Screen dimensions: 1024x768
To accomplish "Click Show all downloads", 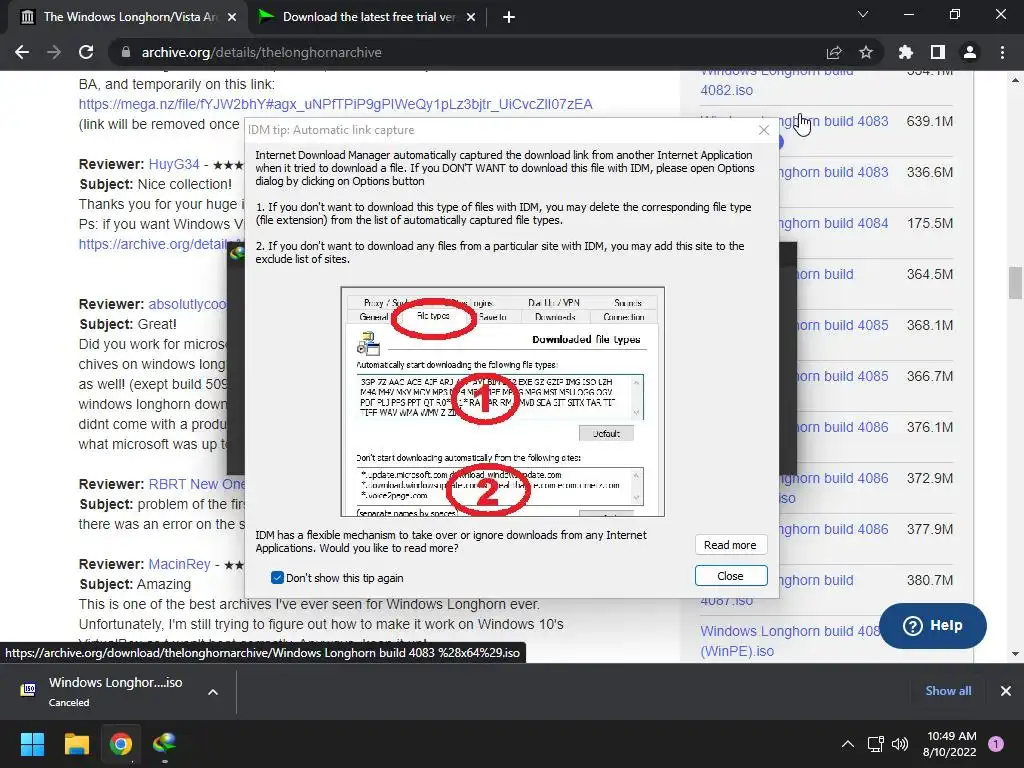I will click(x=948, y=690).
